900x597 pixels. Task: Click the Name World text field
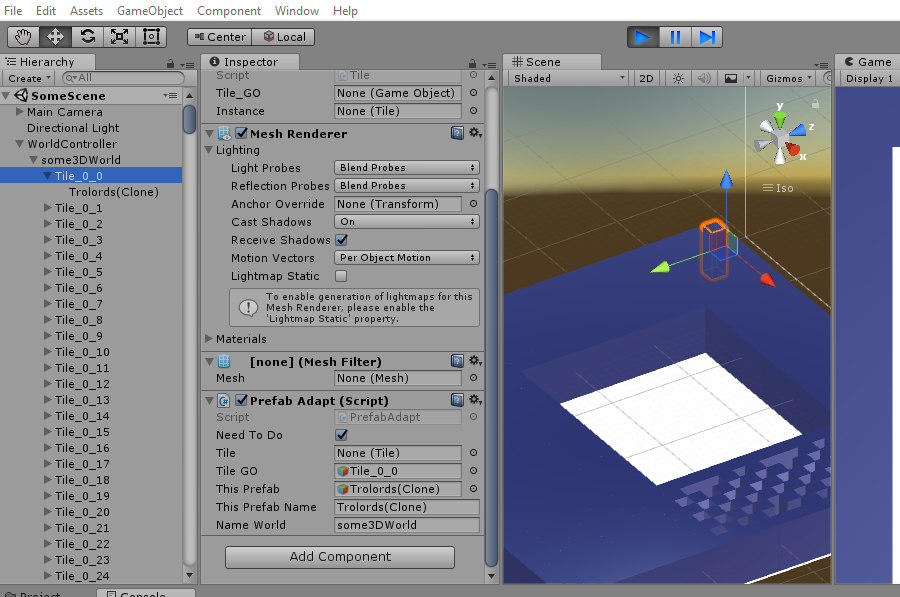click(406, 525)
